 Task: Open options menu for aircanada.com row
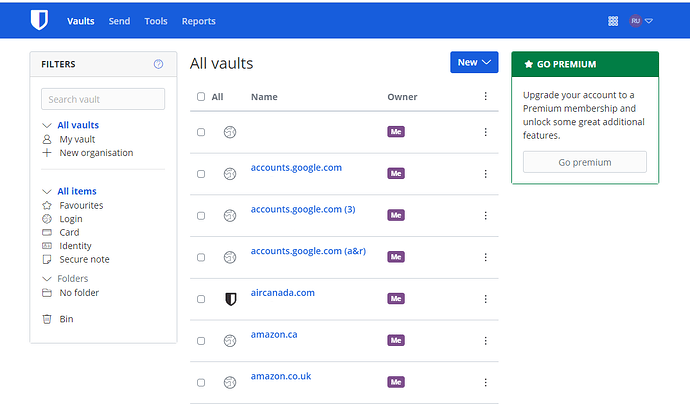[x=485, y=299]
